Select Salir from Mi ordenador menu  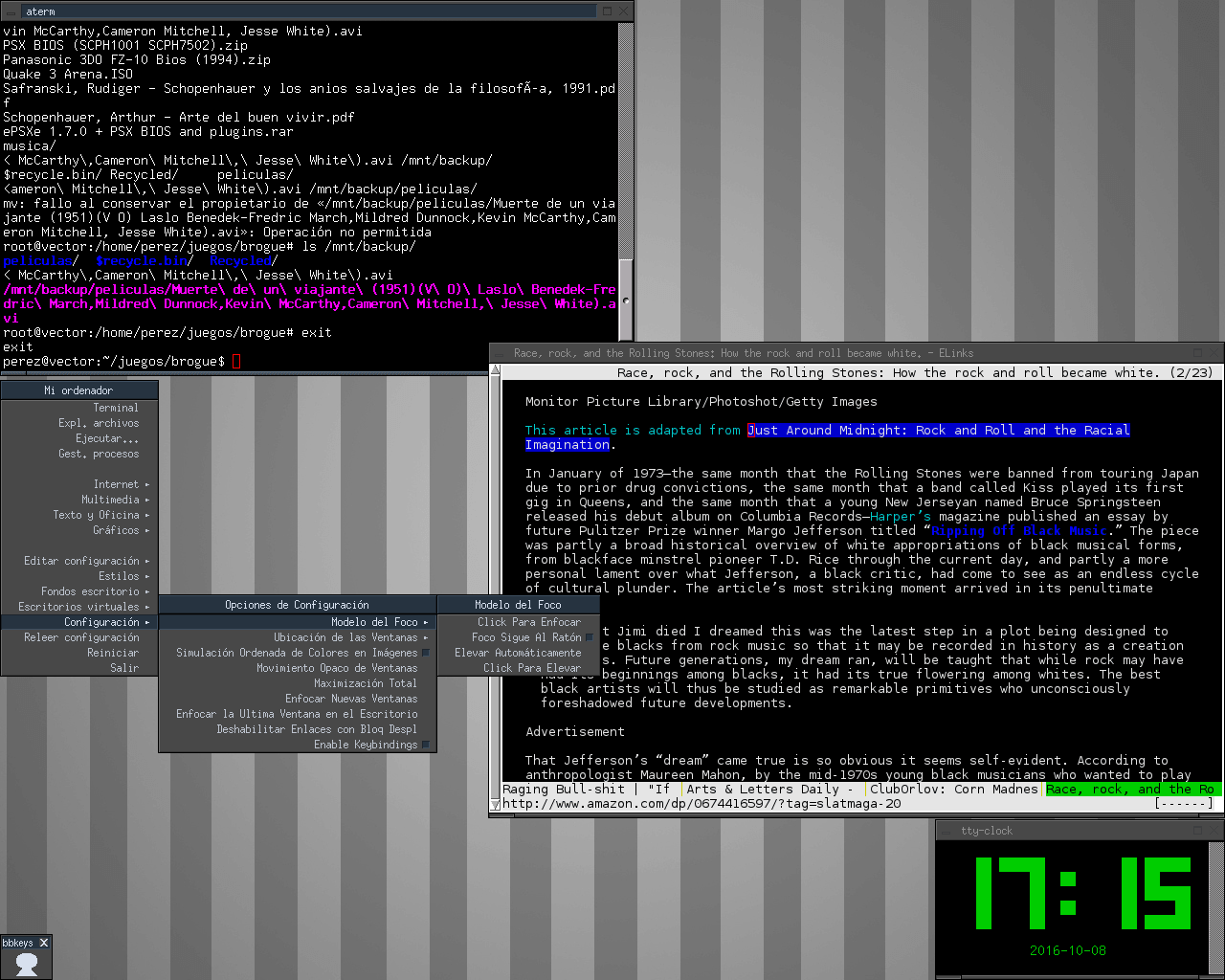79,668
